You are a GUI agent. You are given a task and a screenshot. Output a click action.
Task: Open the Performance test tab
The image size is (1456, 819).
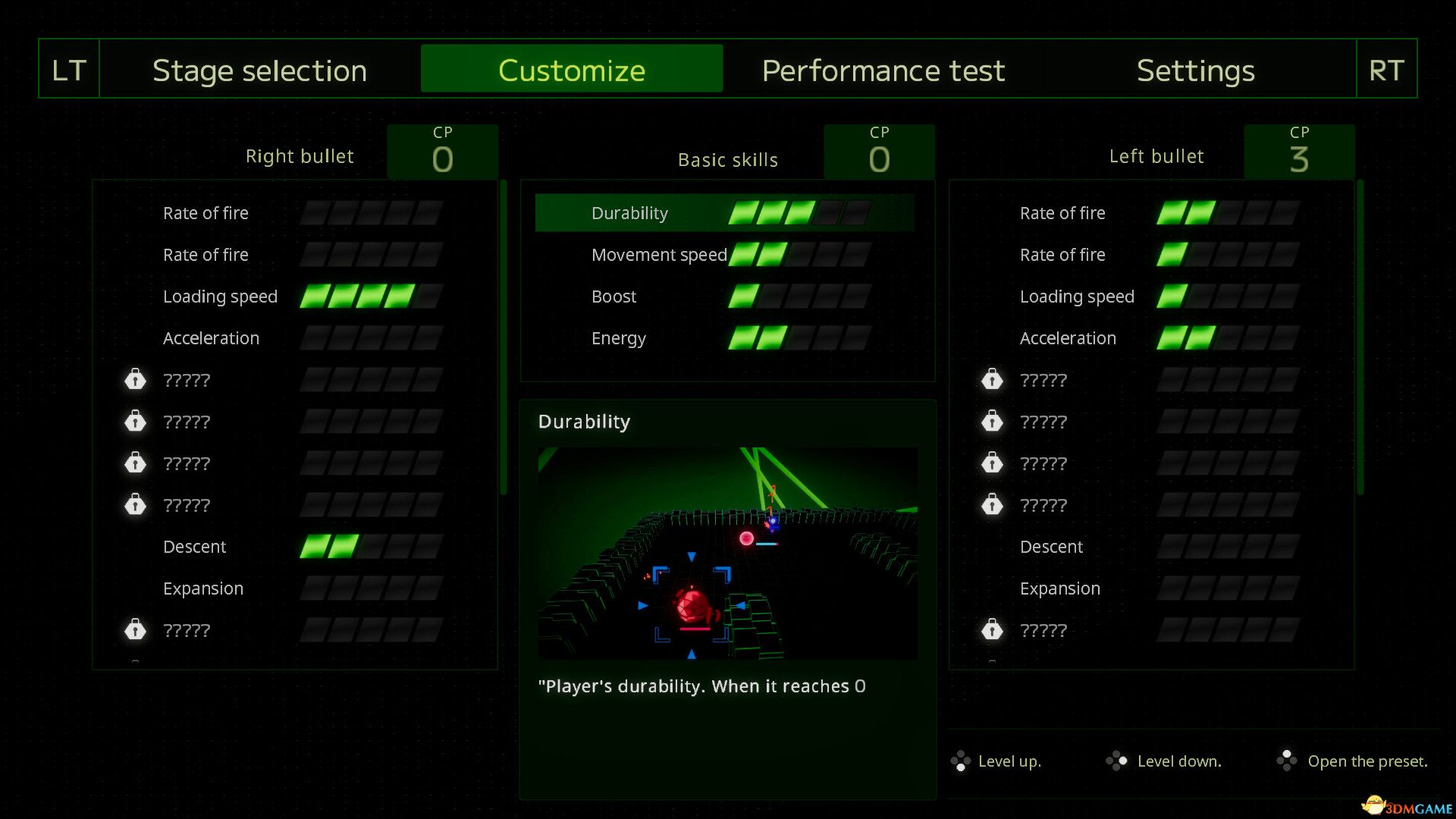[883, 70]
